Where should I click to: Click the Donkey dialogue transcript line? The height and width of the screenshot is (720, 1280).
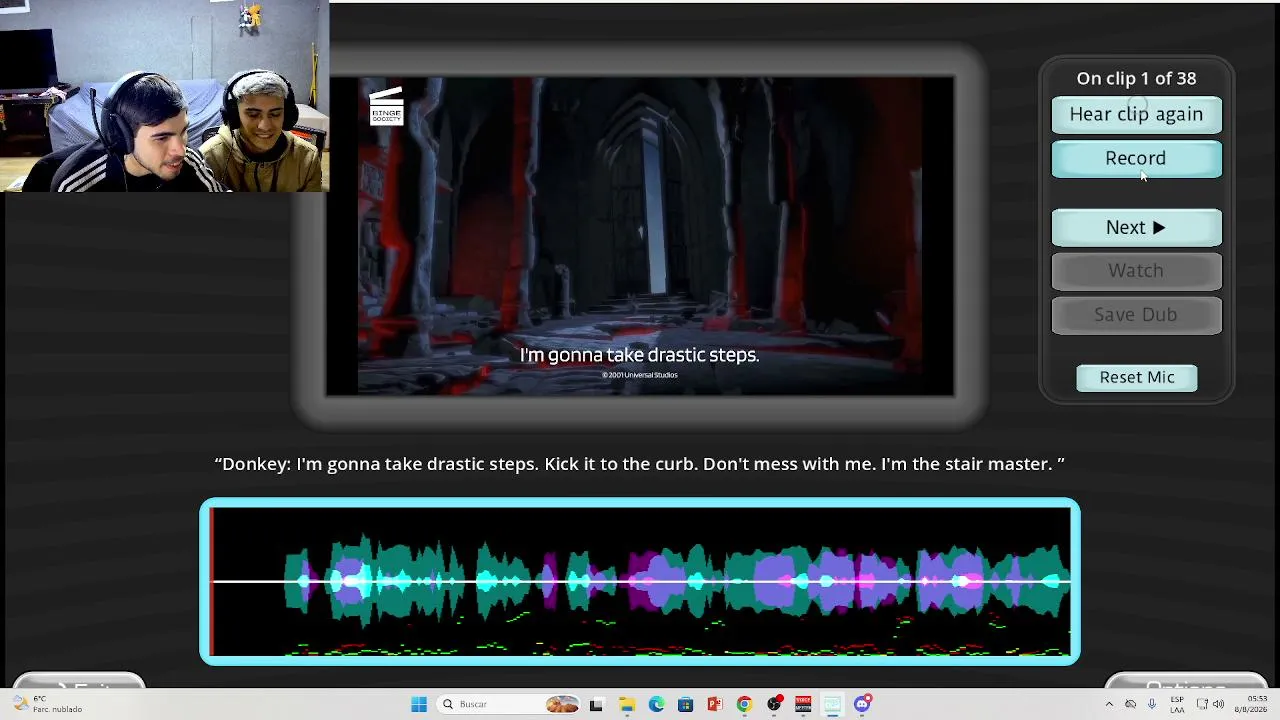(640, 464)
